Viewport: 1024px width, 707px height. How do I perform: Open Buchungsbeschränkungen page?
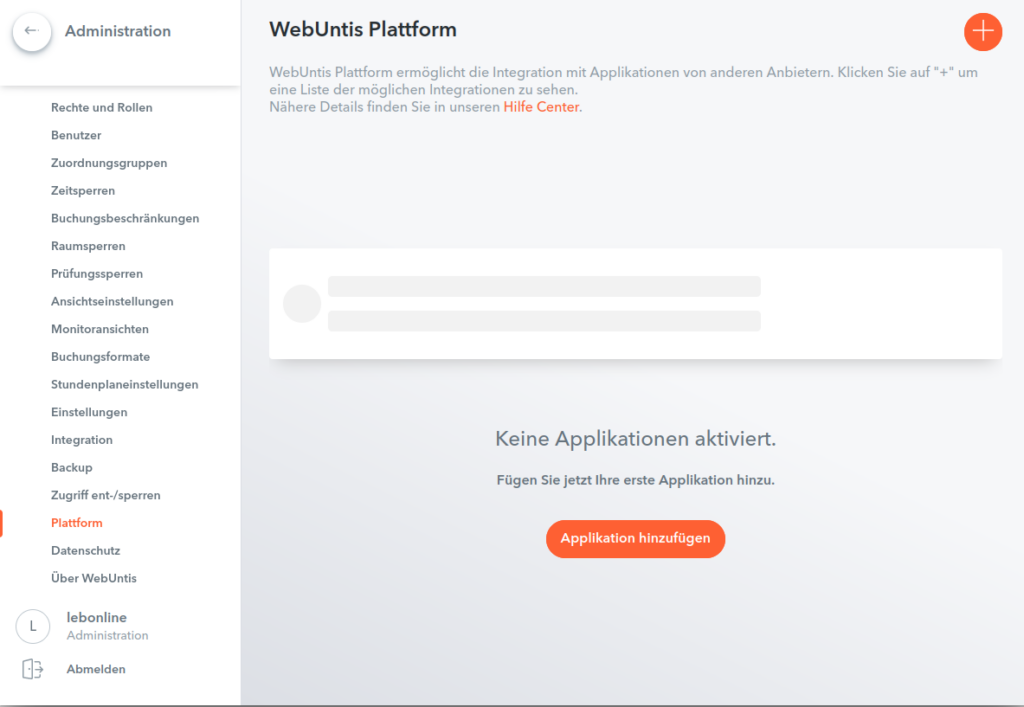coord(125,218)
